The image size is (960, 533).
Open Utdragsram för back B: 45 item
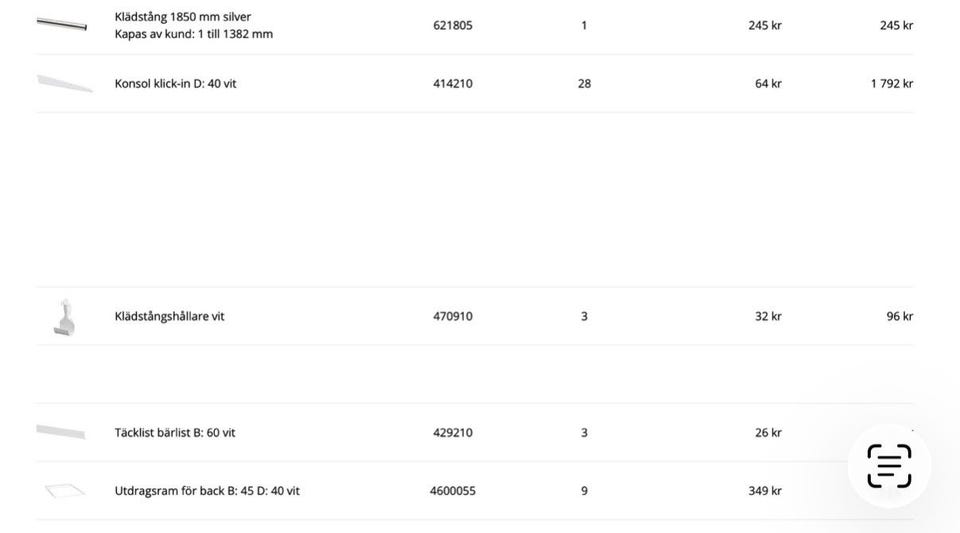coord(207,491)
